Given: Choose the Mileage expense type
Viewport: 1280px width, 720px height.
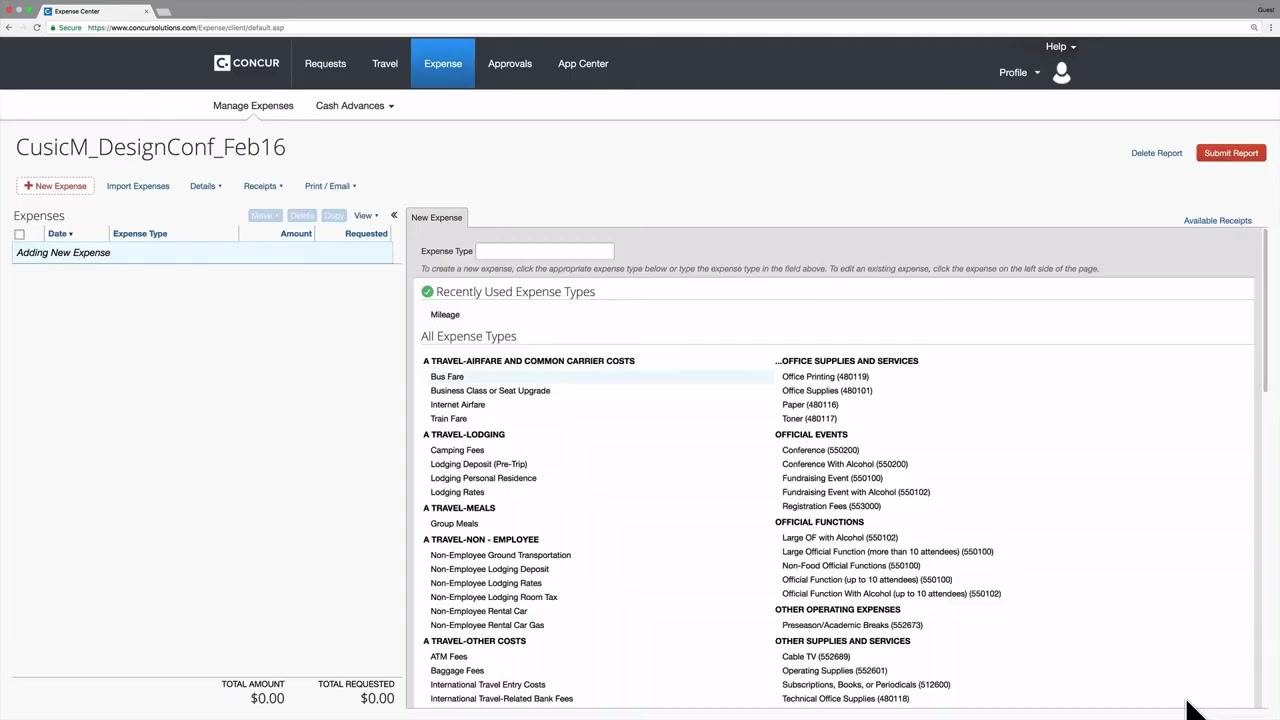Looking at the screenshot, I should pos(445,314).
